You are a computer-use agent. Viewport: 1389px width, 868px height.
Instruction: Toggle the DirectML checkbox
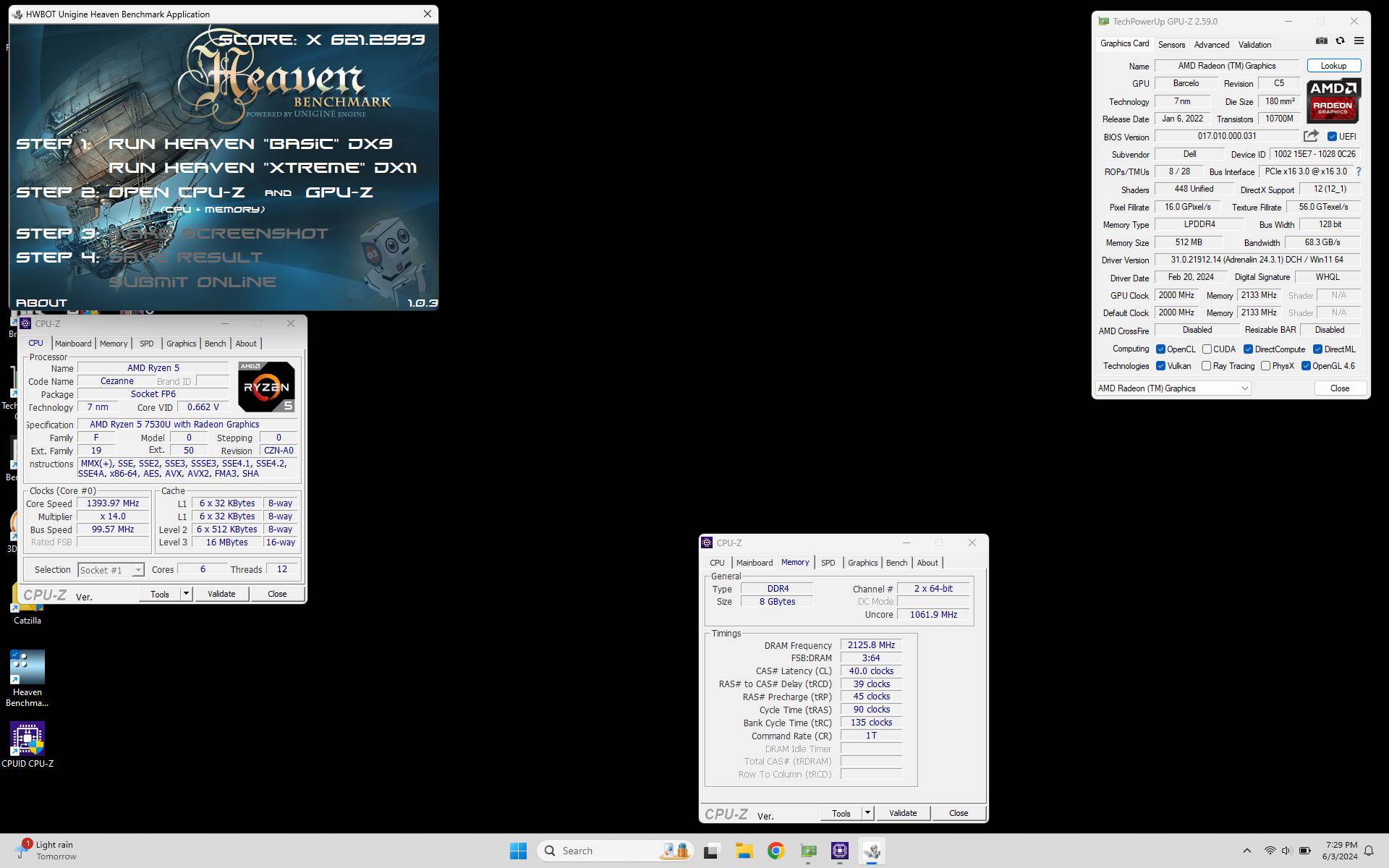point(1317,349)
